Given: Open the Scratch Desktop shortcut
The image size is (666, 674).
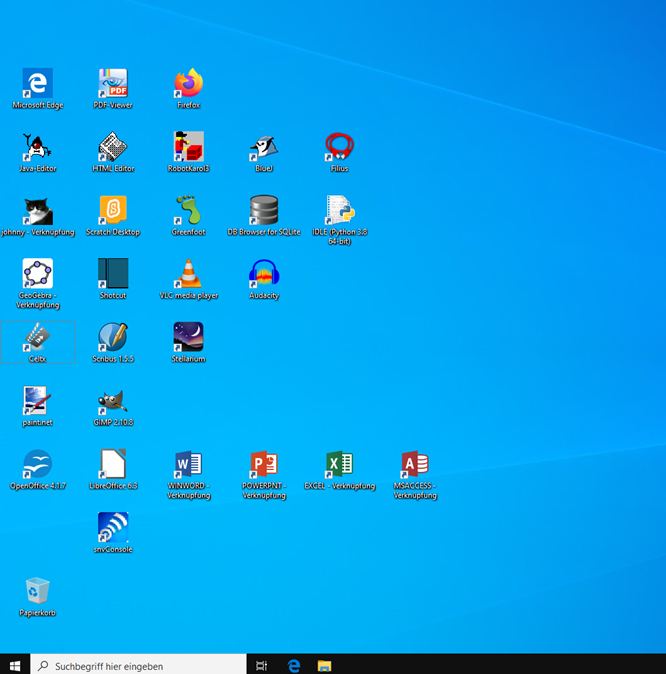Looking at the screenshot, I should pos(113,210).
